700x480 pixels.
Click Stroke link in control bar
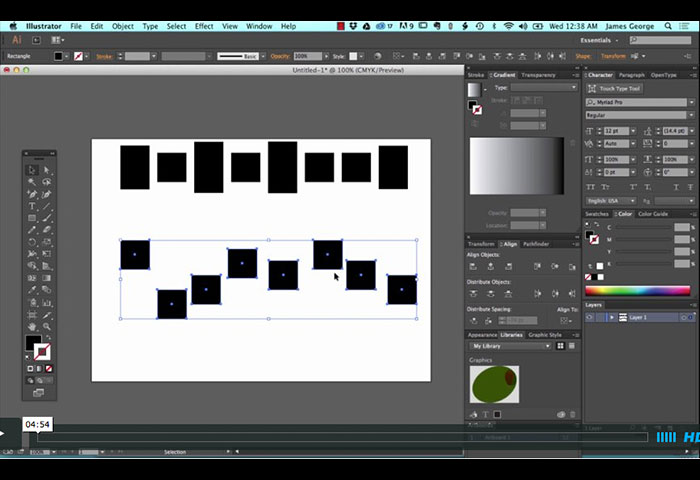[104, 56]
